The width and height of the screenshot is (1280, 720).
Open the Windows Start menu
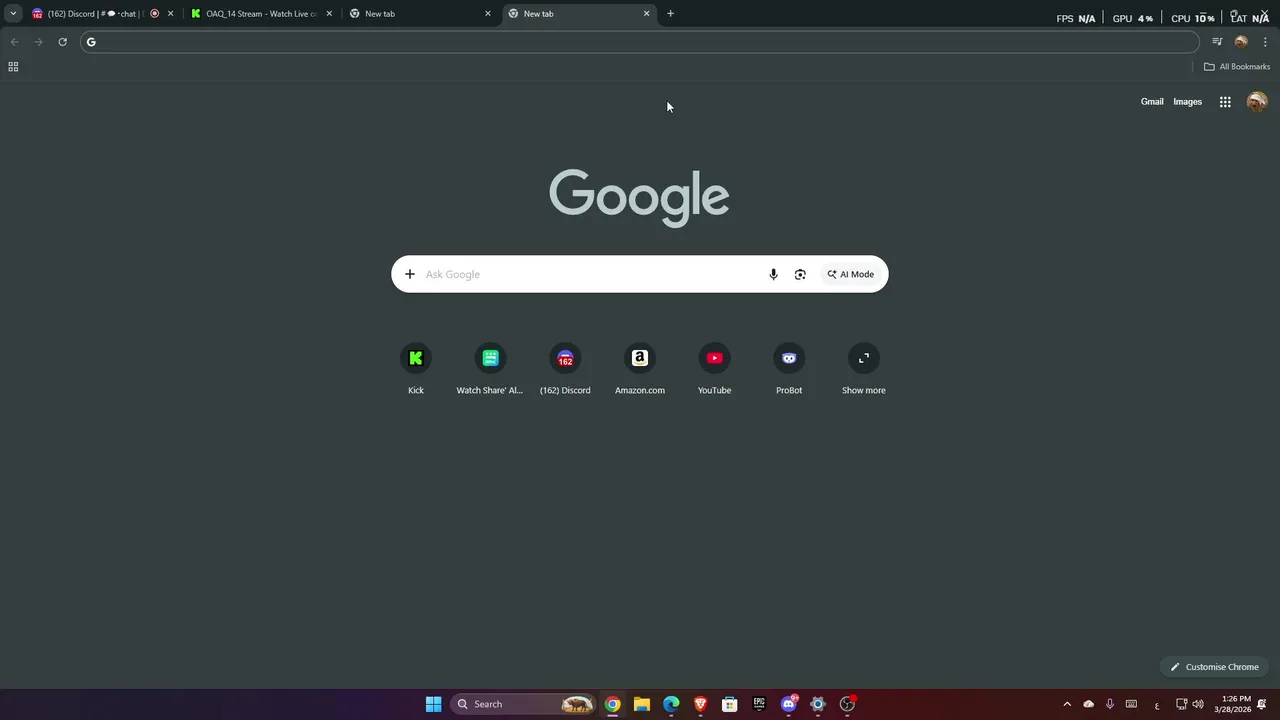tap(433, 704)
